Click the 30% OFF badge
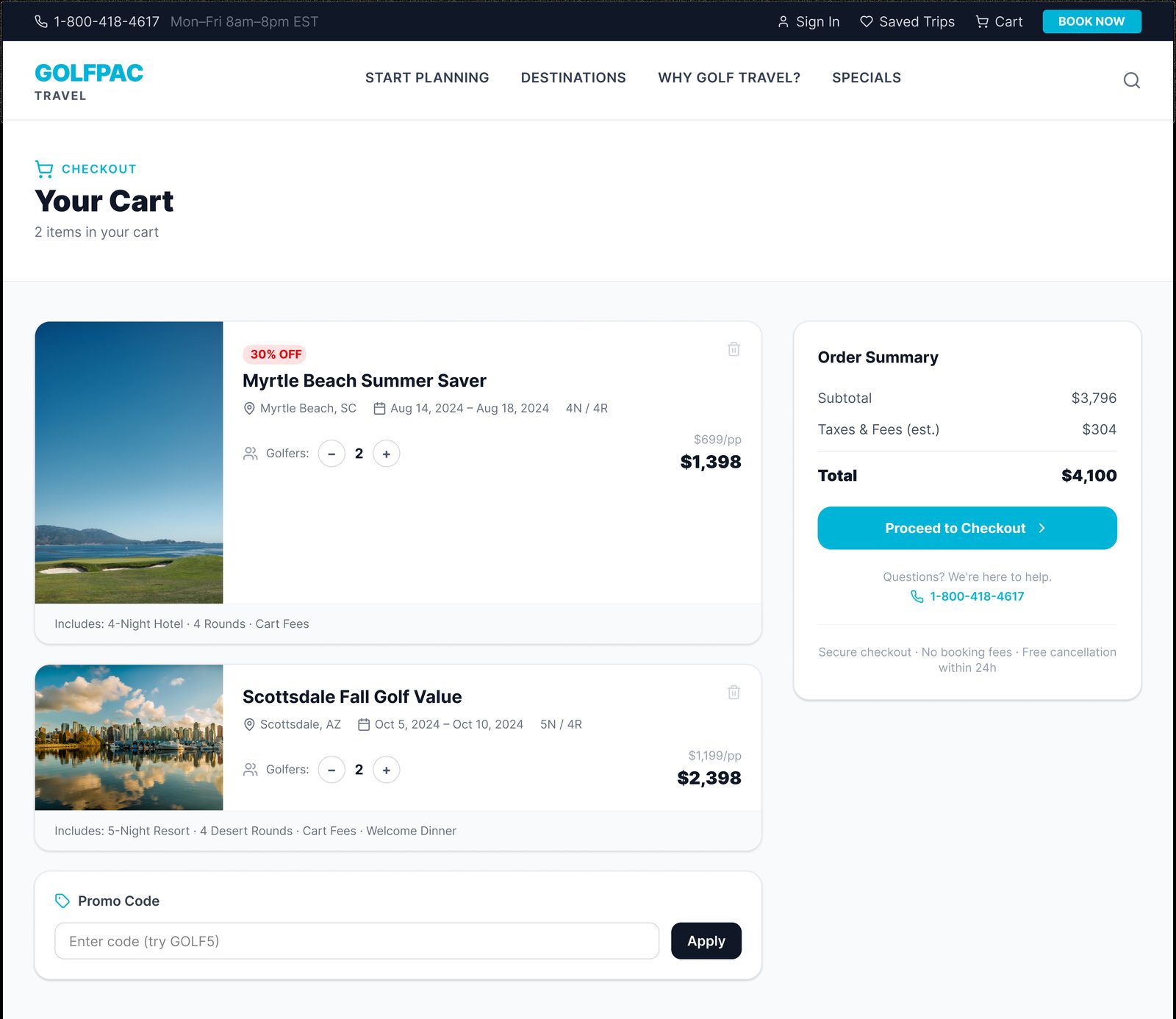 click(275, 354)
